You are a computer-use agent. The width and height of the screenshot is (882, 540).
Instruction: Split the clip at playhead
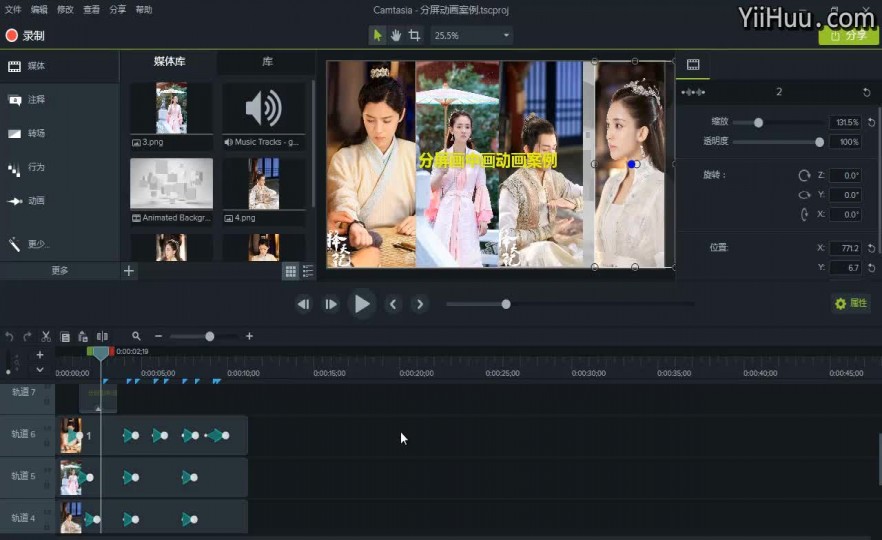click(102, 336)
